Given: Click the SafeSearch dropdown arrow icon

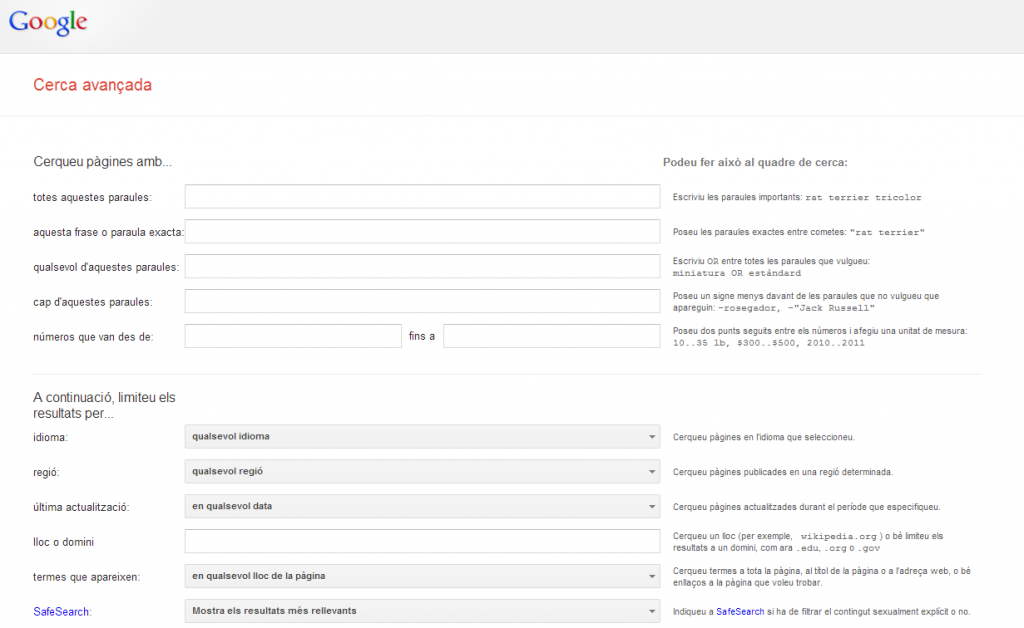Looking at the screenshot, I should pos(651,611).
